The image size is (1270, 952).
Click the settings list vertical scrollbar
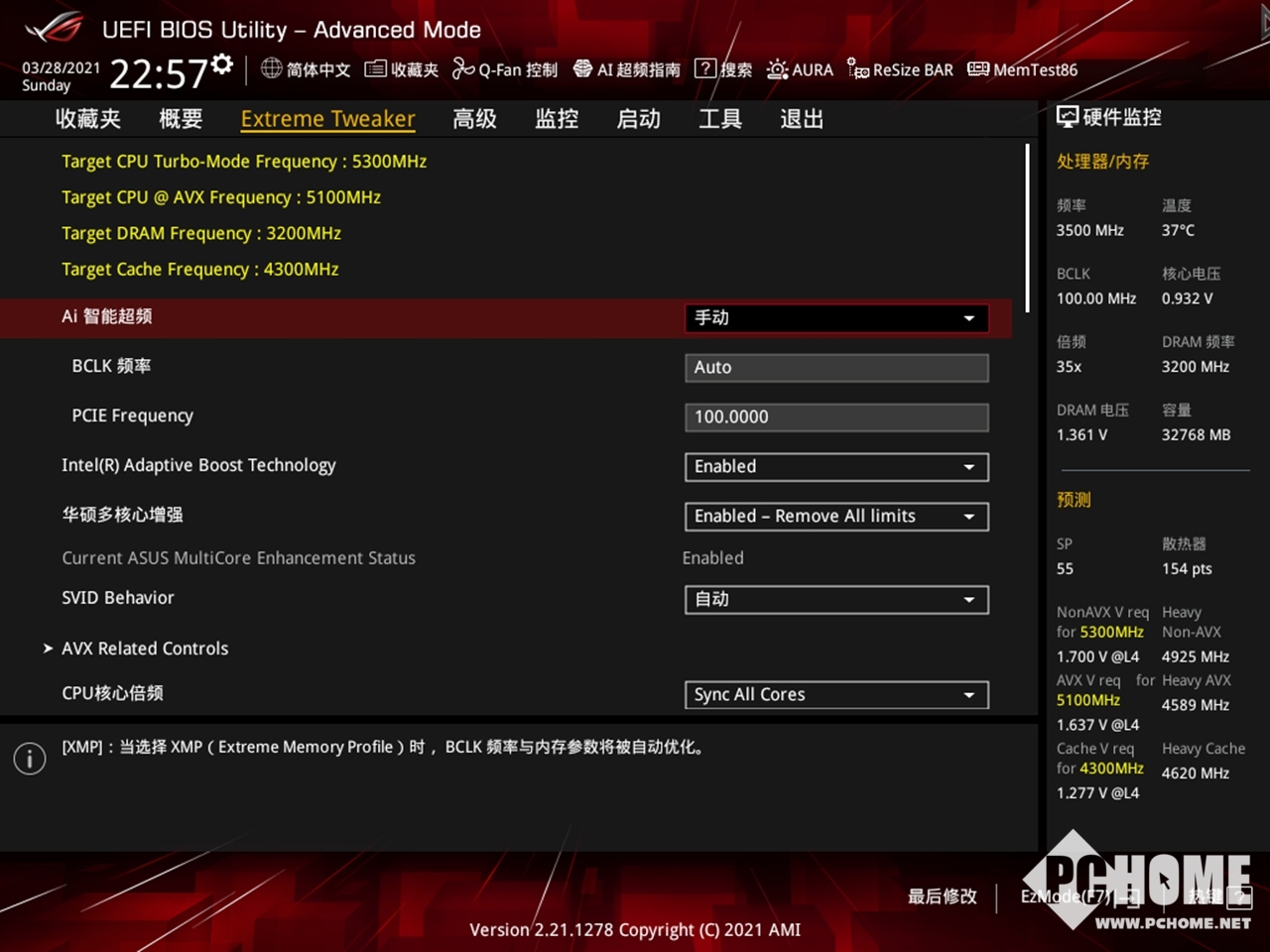1027,228
